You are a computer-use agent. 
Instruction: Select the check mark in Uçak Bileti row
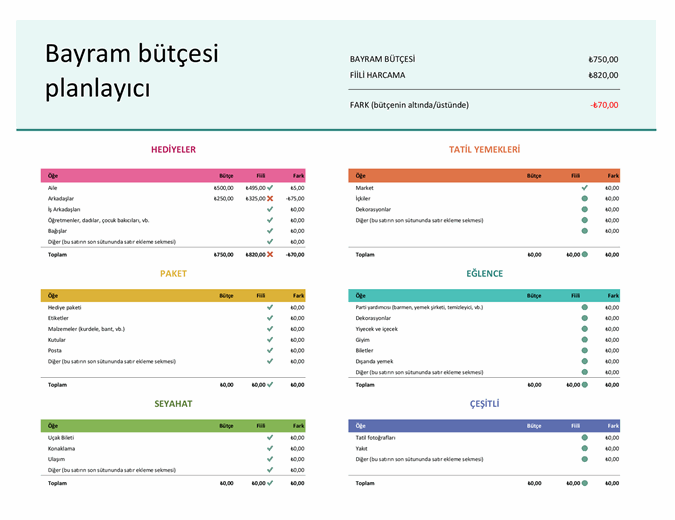270,437
